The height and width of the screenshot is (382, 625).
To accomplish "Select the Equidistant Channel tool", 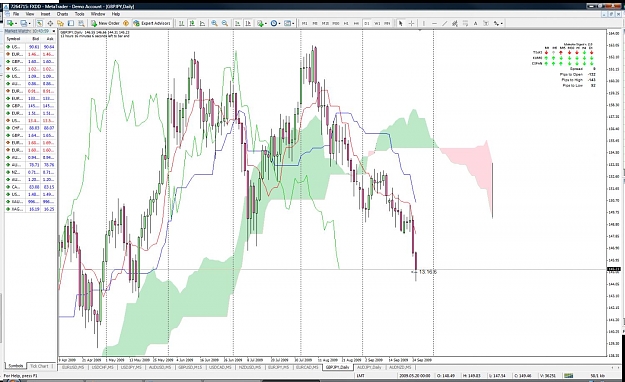I will click(455, 24).
